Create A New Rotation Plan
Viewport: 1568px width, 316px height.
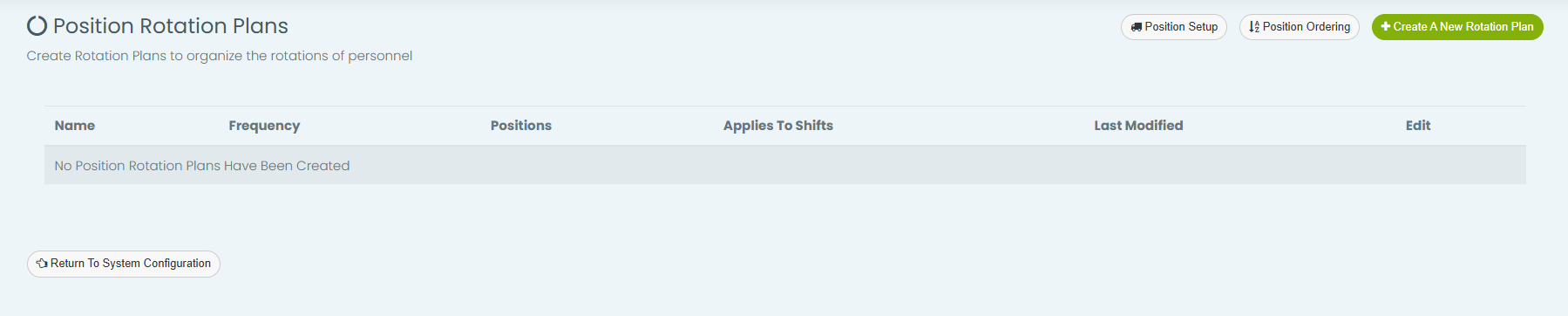tap(1457, 27)
